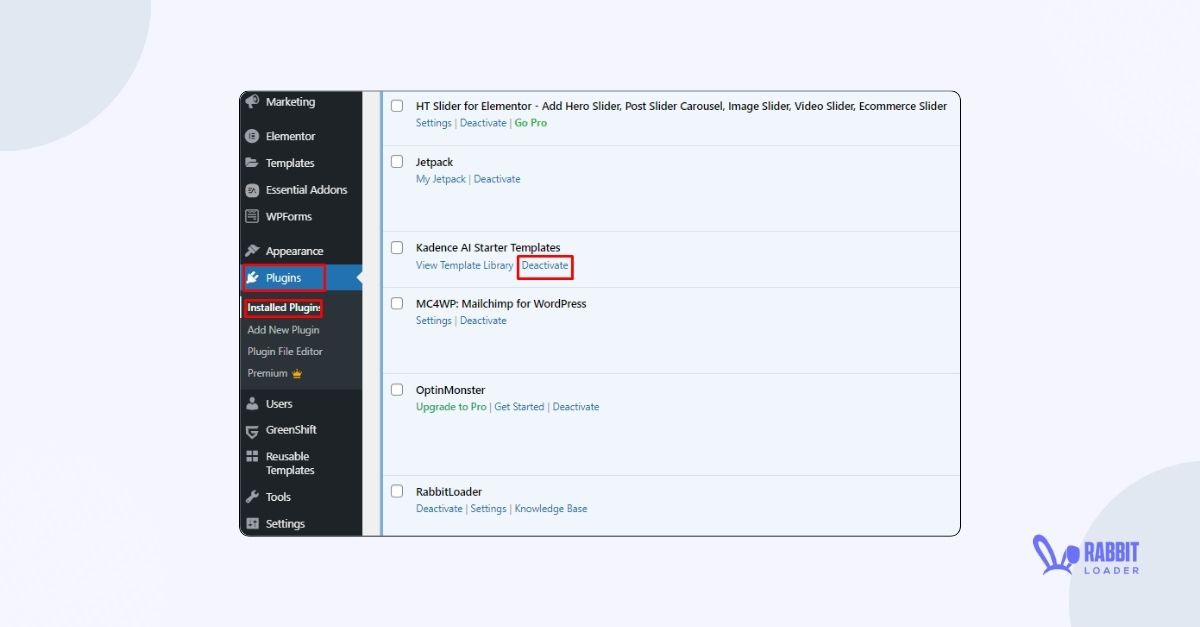Select the Appearance brush icon

coord(252,250)
